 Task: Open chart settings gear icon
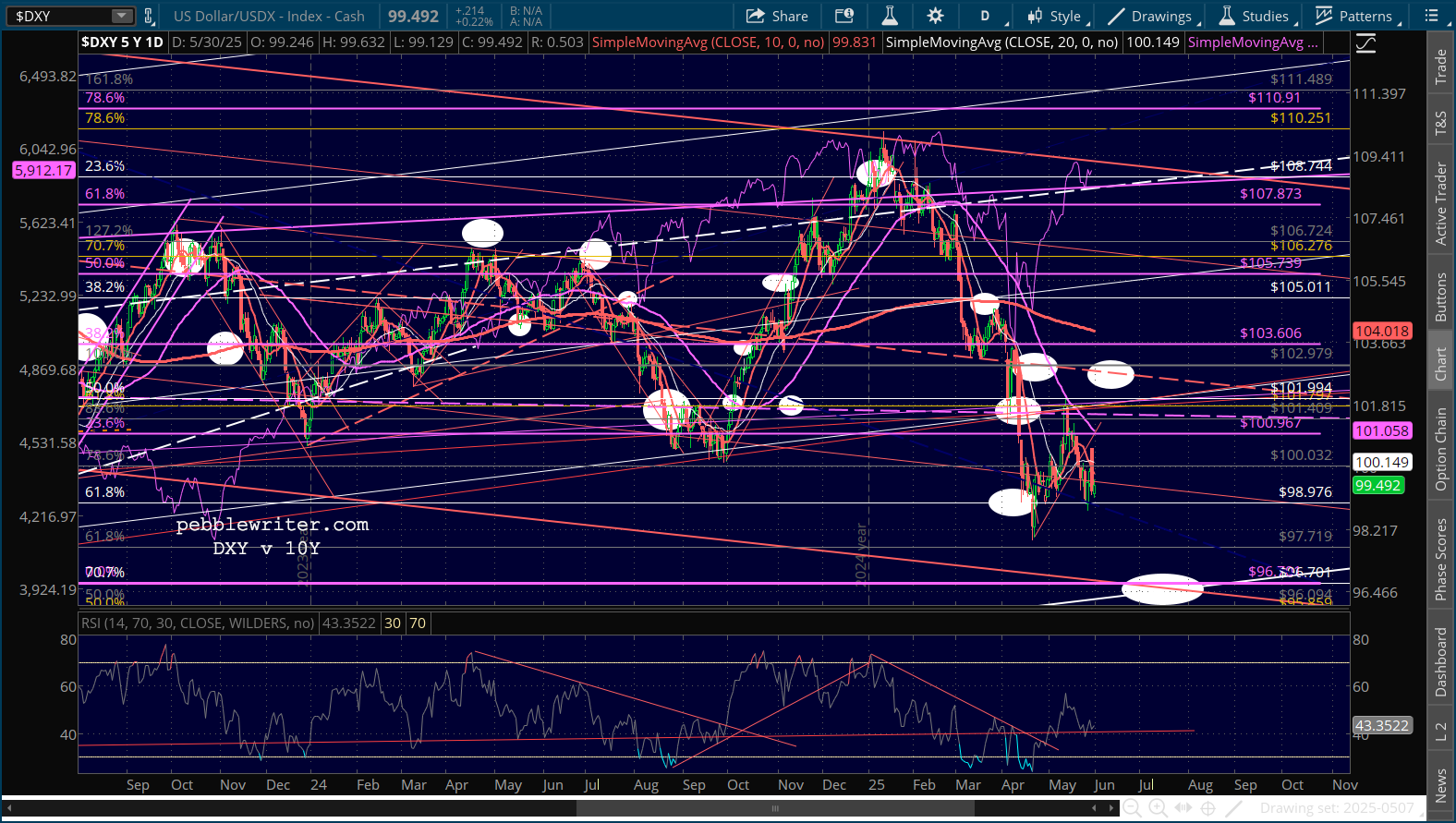[x=935, y=16]
